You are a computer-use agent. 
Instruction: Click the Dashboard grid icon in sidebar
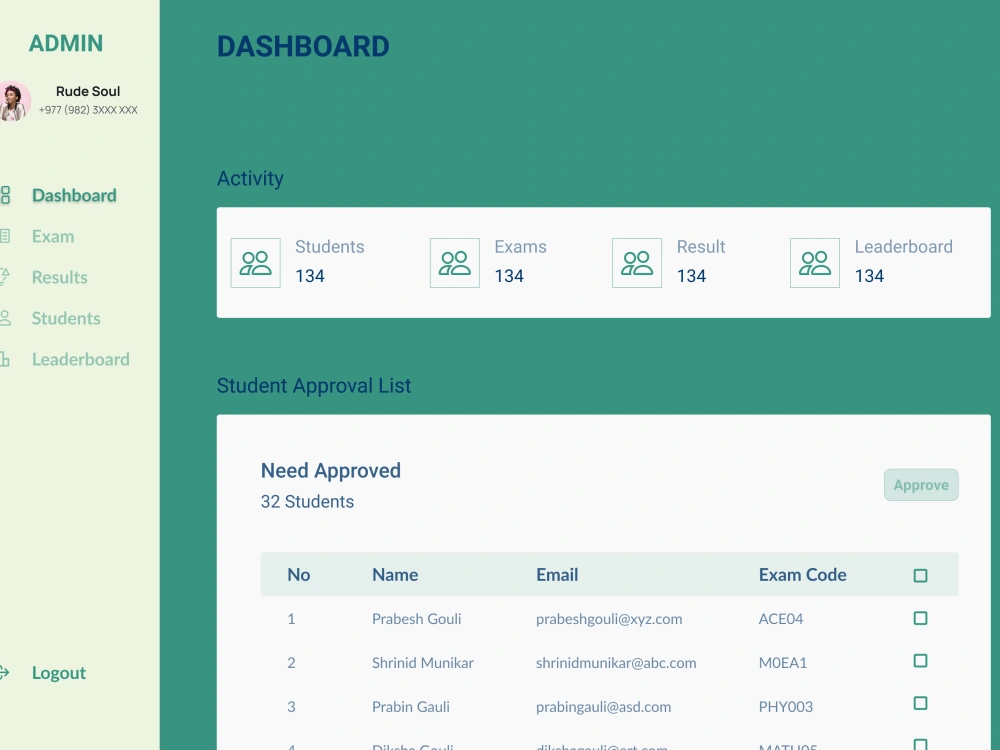pyautogui.click(x=5, y=195)
